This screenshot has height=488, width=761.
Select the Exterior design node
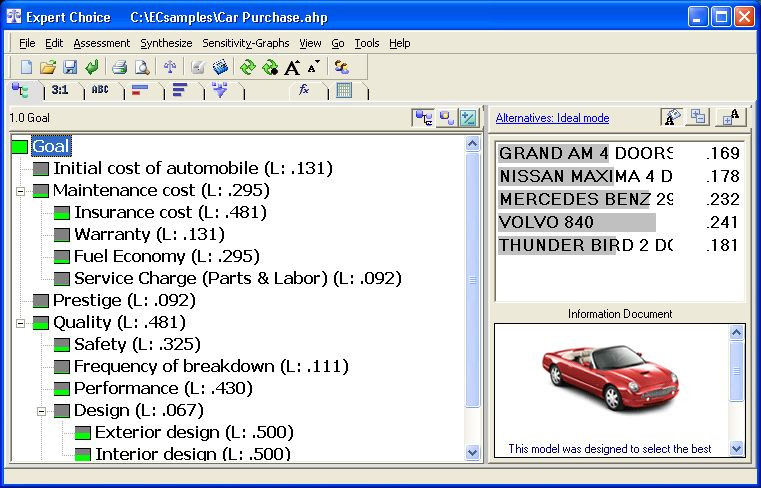coord(194,432)
